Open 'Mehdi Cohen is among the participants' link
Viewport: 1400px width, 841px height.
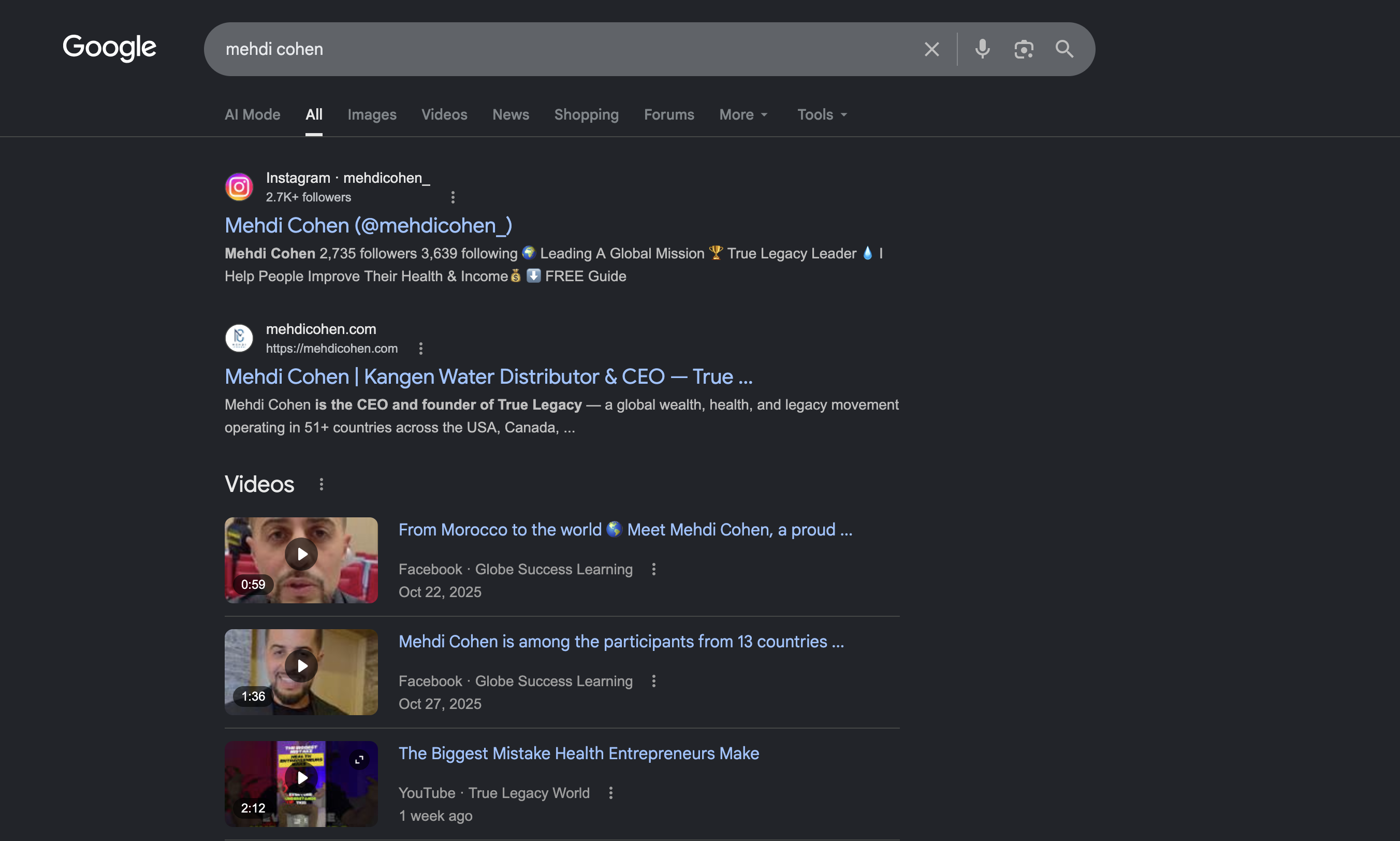621,642
